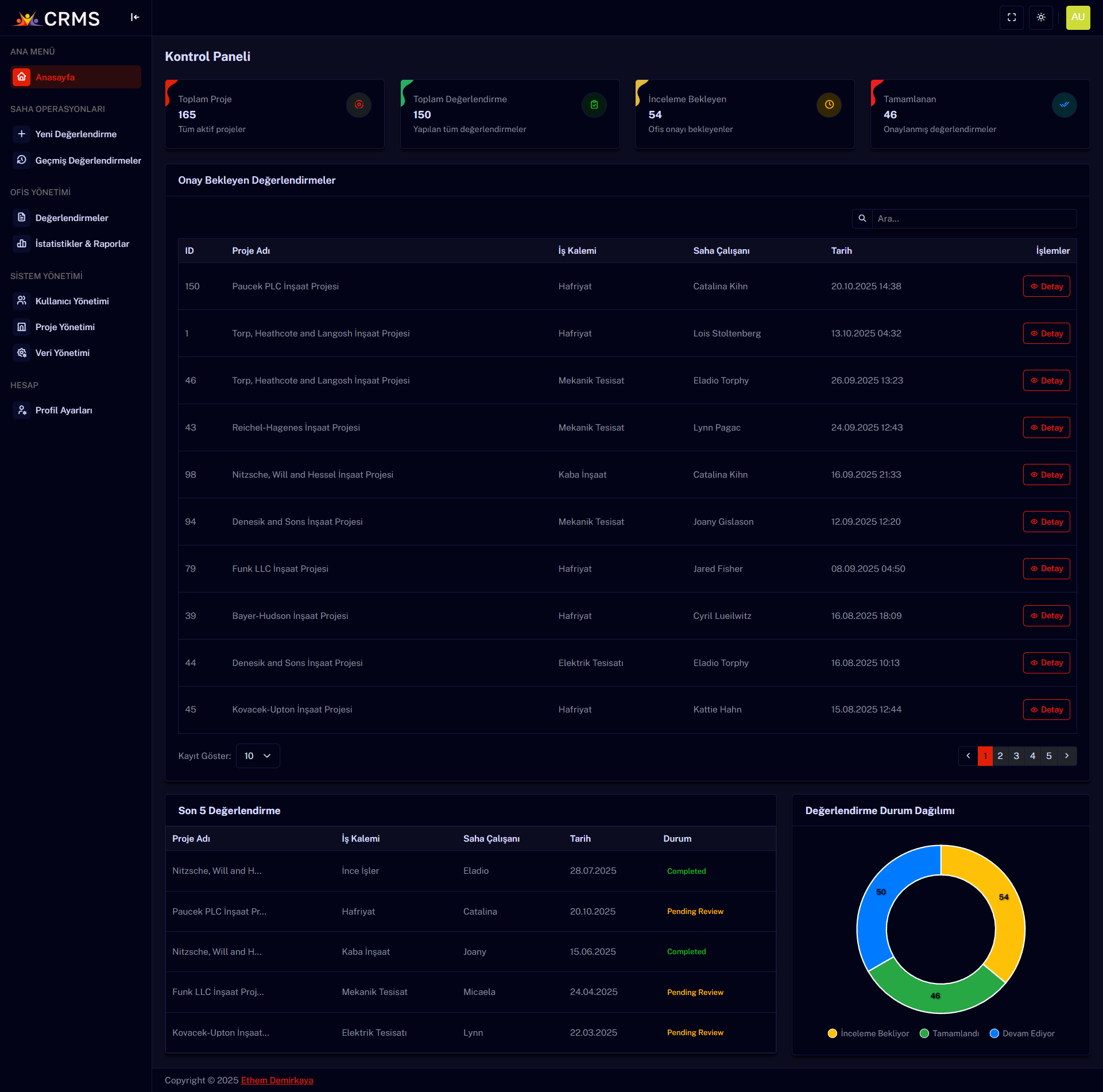This screenshot has height=1092, width=1103.
Task: Open the Veri Yönetimi gear icon
Action: 22,353
